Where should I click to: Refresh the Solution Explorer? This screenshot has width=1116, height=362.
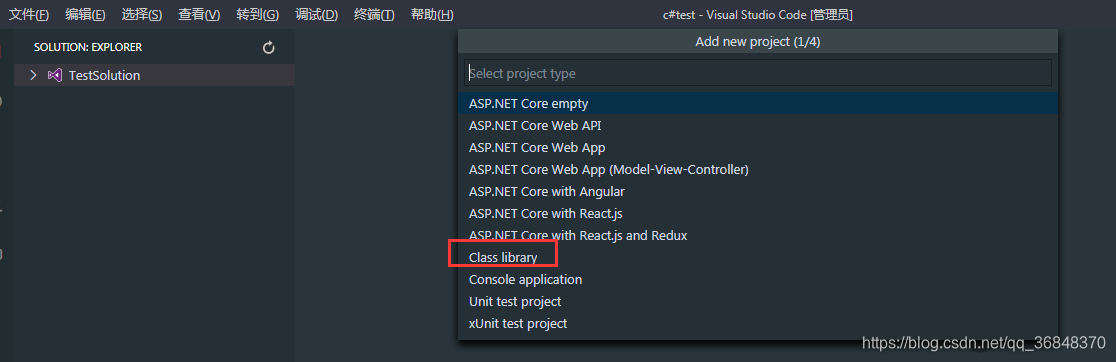pyautogui.click(x=268, y=48)
